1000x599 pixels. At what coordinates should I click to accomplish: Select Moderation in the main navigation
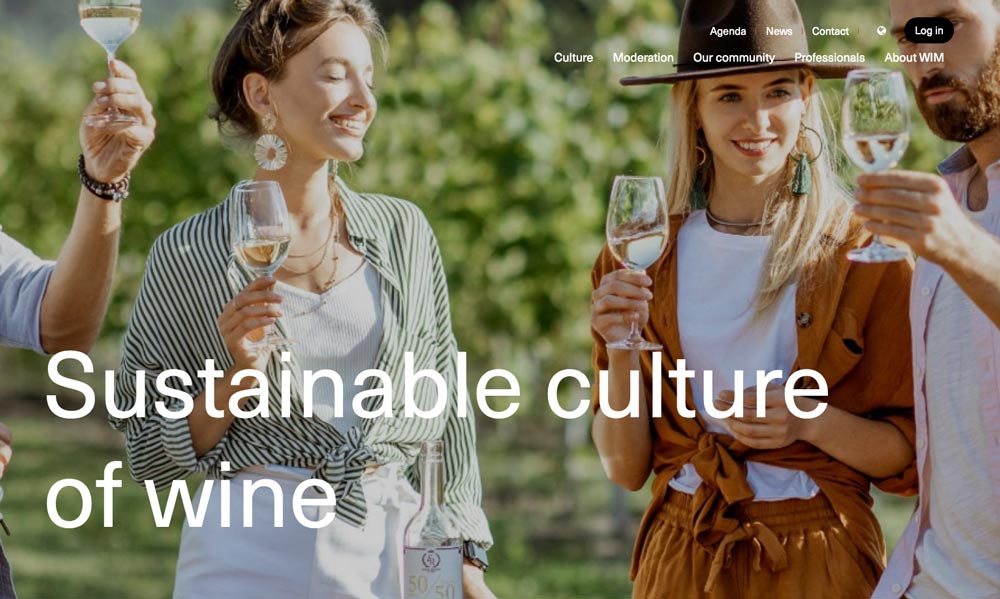[643, 57]
